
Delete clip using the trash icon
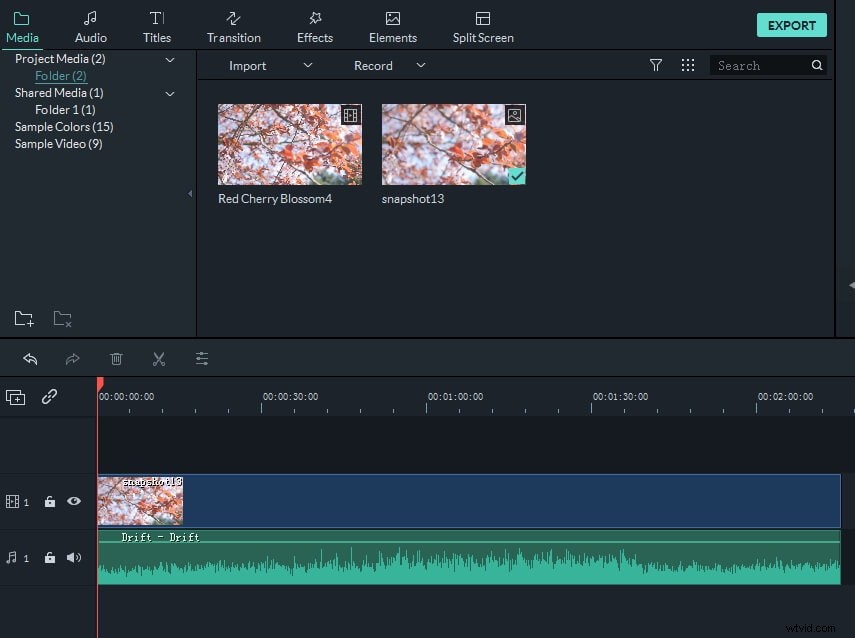point(116,358)
